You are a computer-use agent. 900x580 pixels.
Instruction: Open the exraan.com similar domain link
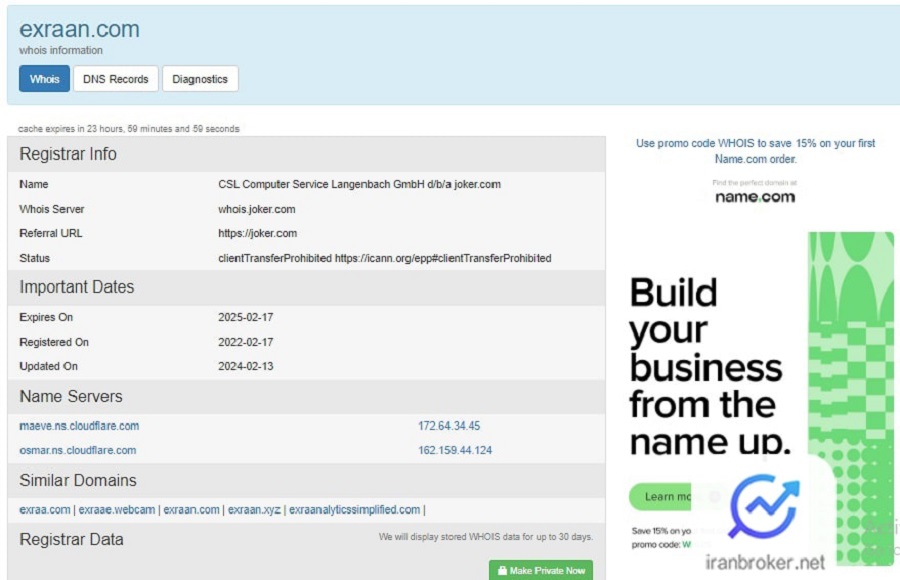coord(191,510)
